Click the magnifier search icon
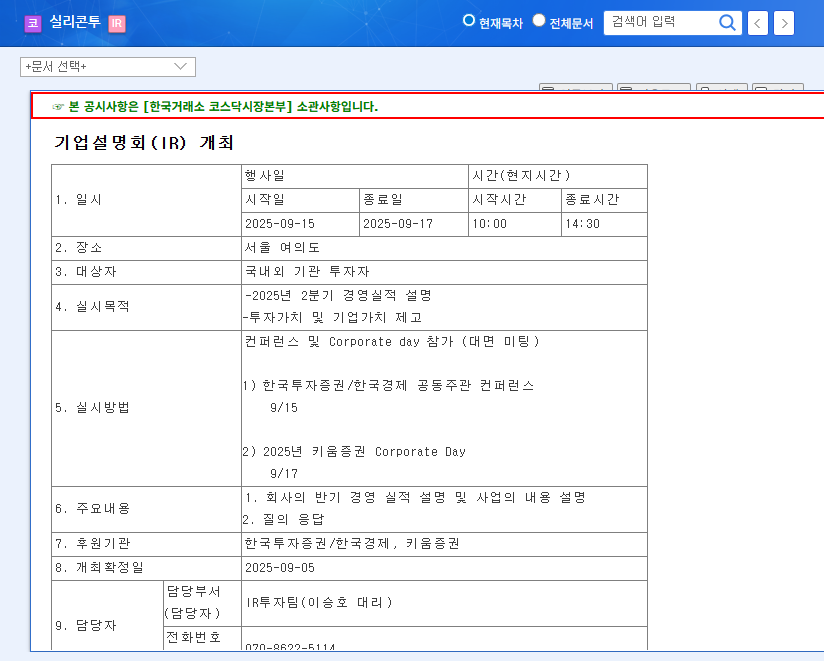 pyautogui.click(x=727, y=23)
